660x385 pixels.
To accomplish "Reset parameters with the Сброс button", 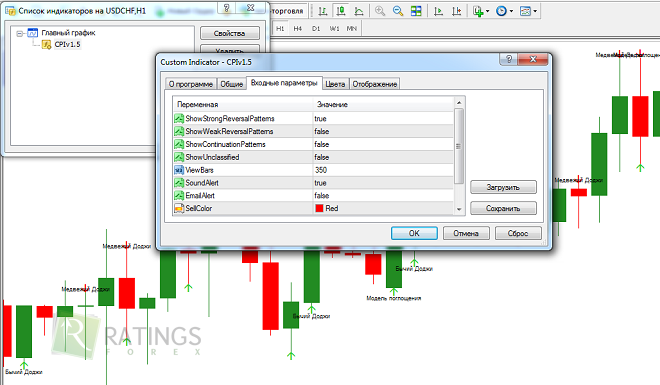I will click(x=518, y=233).
